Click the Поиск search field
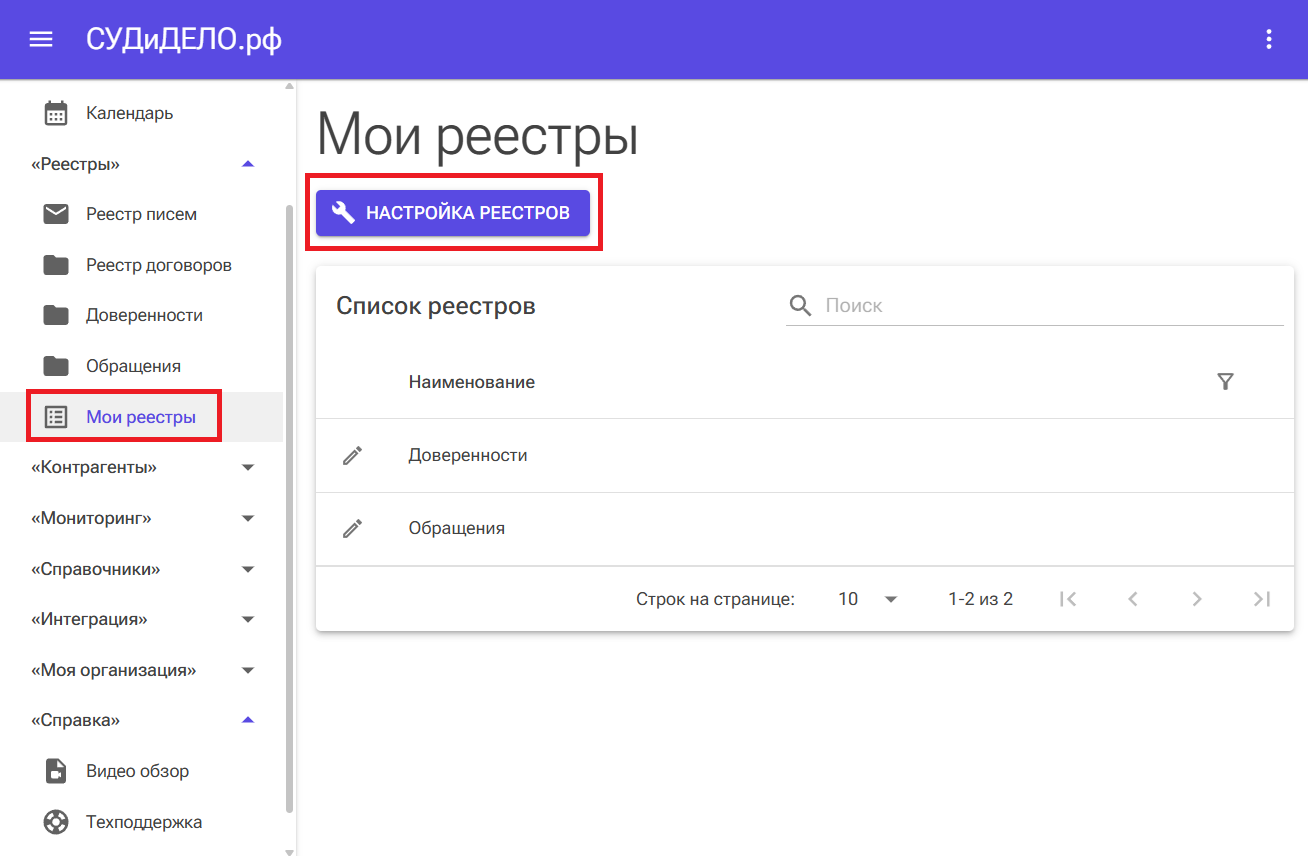This screenshot has height=856, width=1308. [x=1050, y=305]
